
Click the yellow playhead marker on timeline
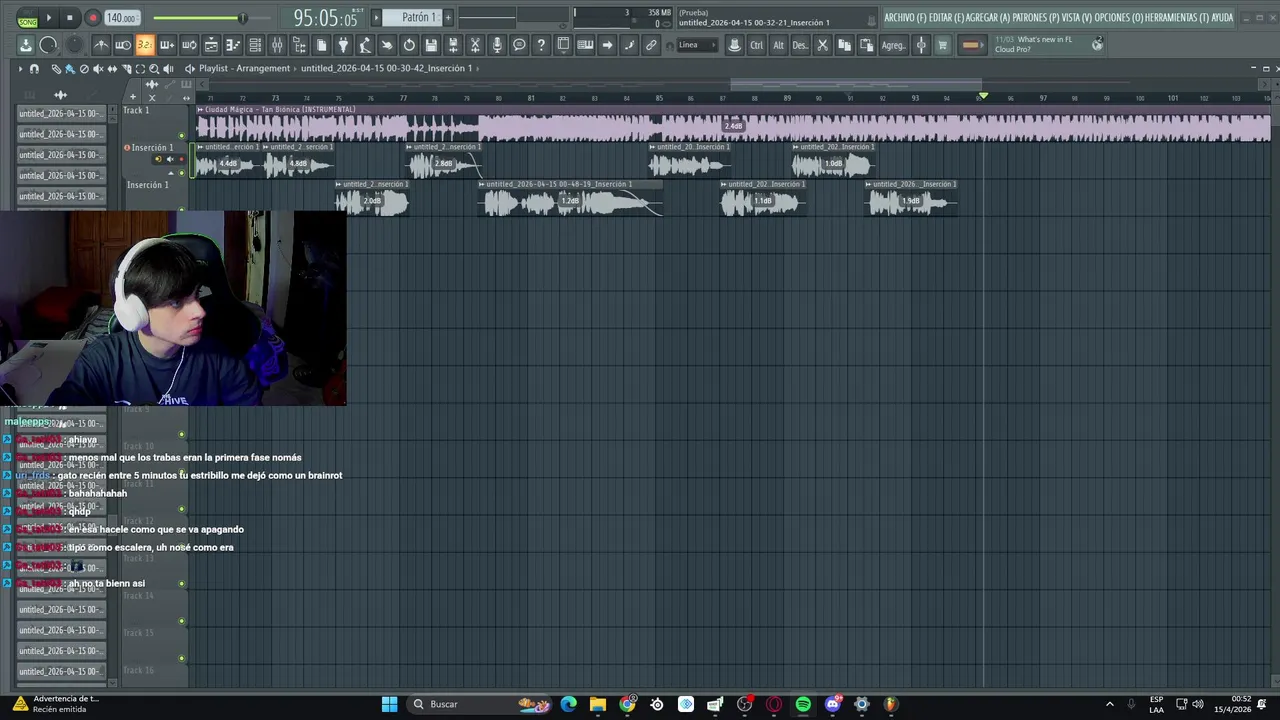click(x=983, y=96)
